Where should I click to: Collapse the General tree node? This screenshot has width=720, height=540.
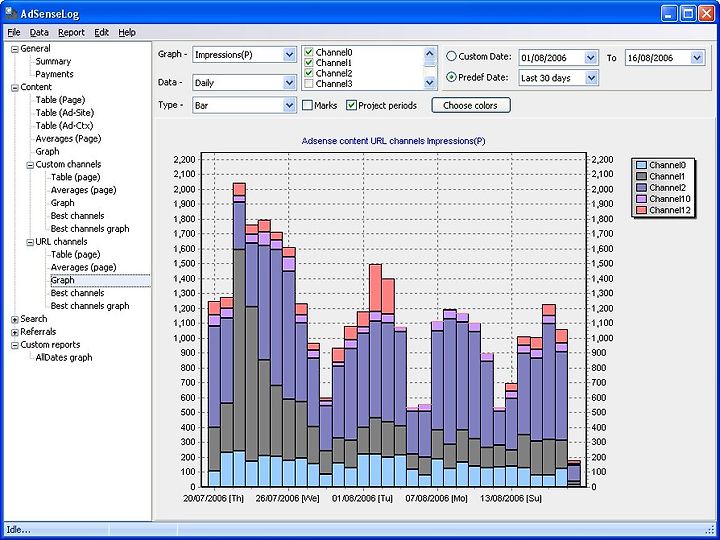coord(15,49)
